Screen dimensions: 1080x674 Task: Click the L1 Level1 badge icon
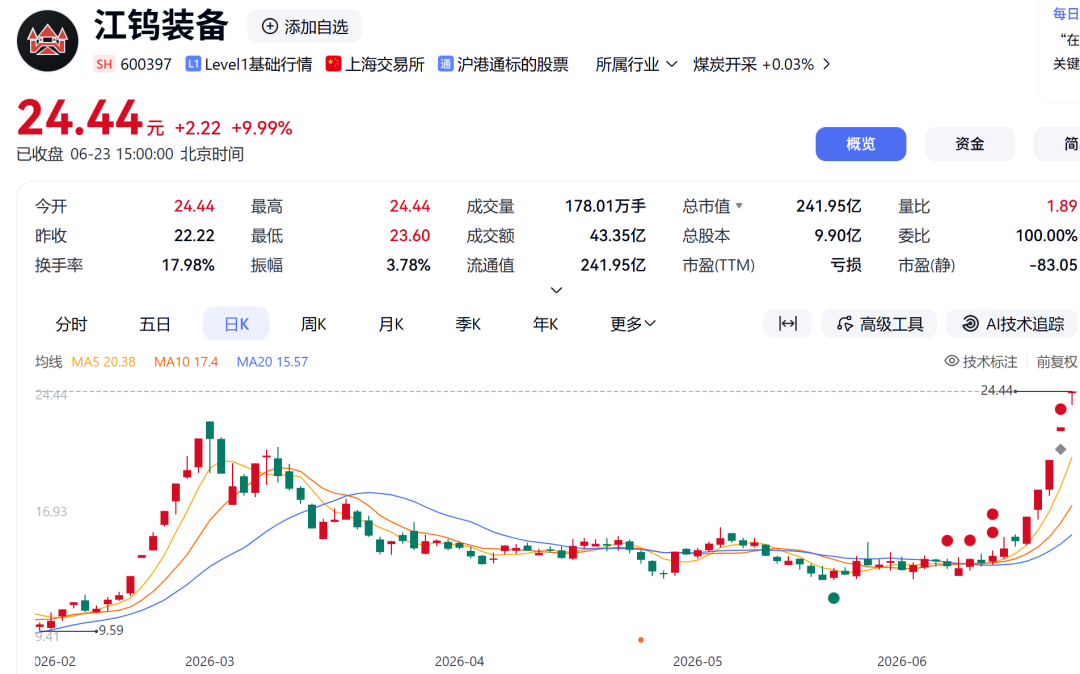(193, 64)
